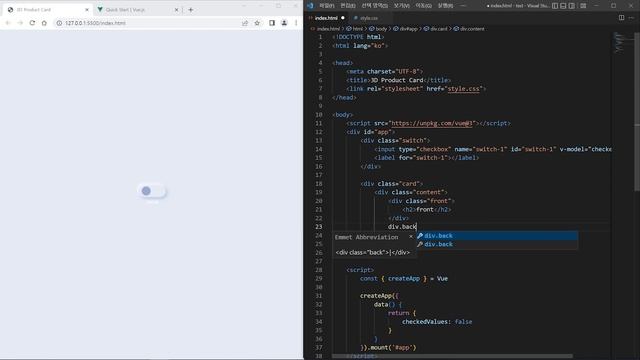The height and width of the screenshot is (360, 640).
Task: Open the browser home page icon
Action: click(44, 23)
